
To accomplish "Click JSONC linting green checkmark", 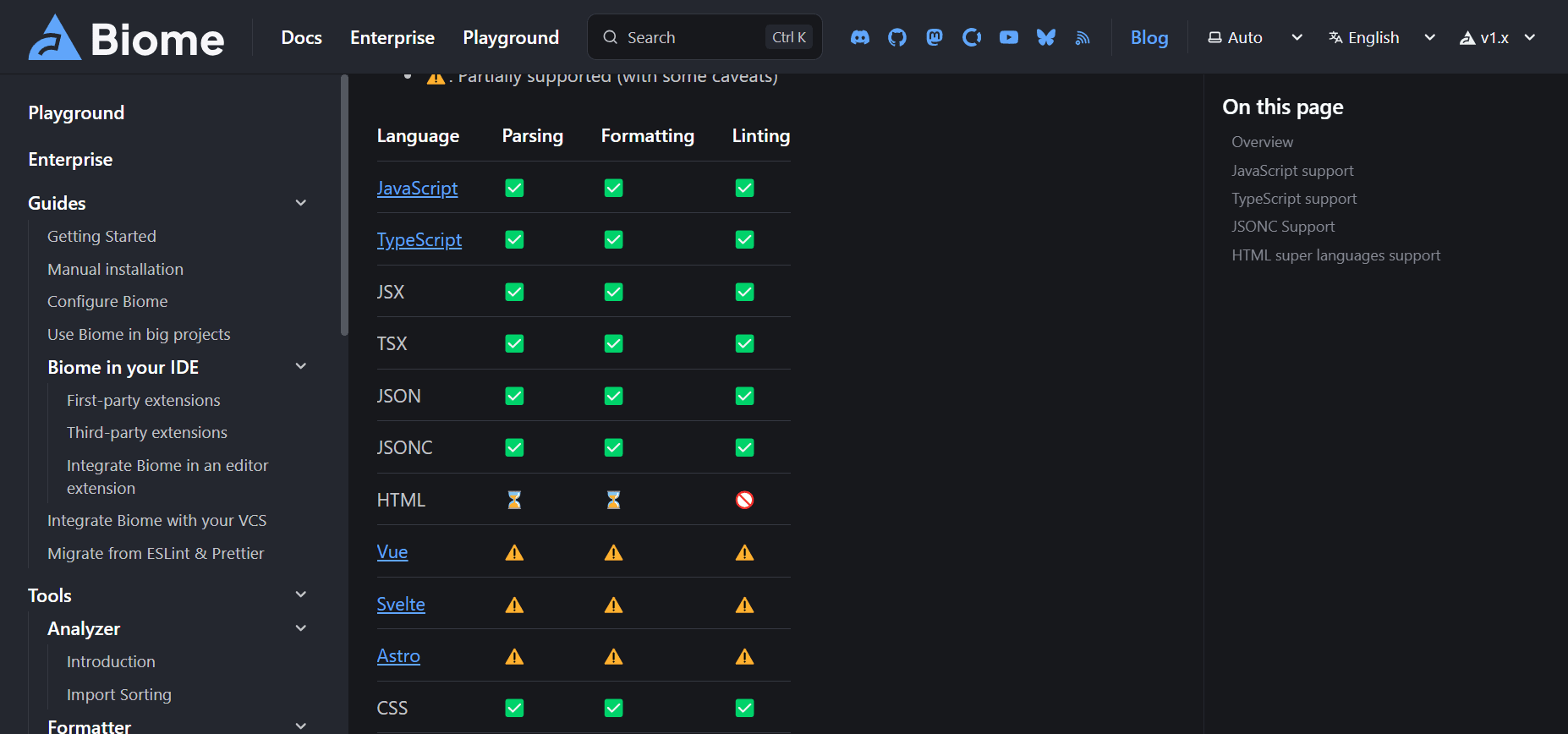I will [x=744, y=447].
